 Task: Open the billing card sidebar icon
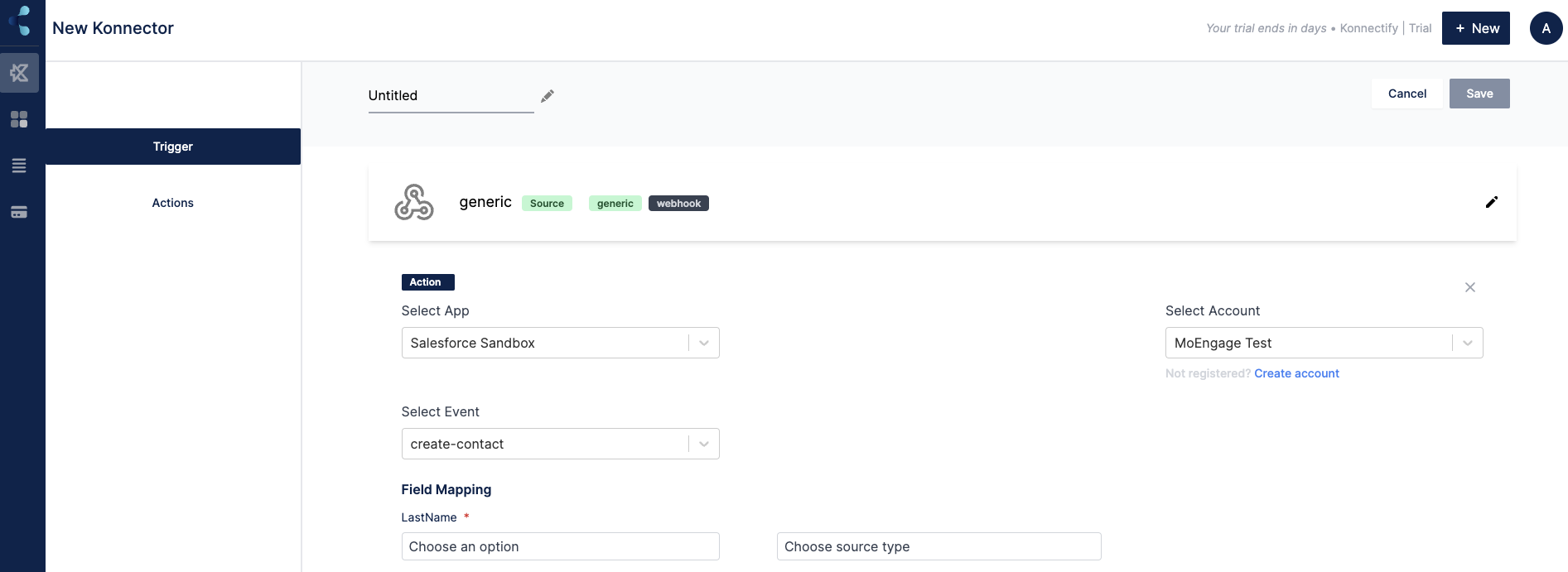pos(19,212)
